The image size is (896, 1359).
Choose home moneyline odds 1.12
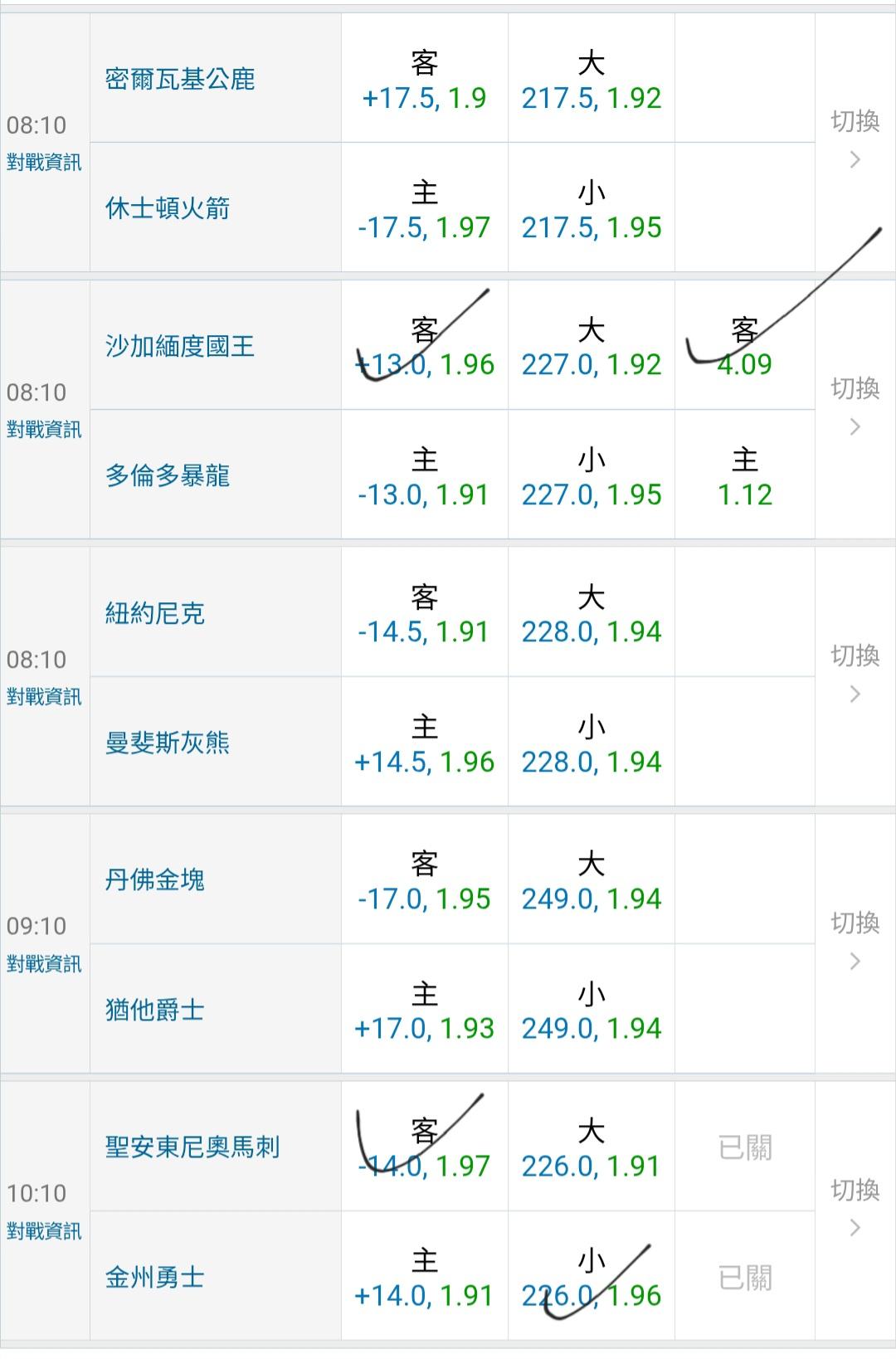click(x=744, y=478)
